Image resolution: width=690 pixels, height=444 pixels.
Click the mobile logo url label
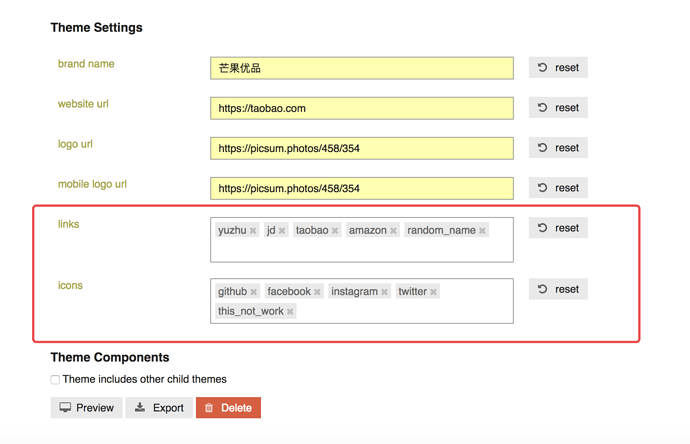(x=92, y=184)
